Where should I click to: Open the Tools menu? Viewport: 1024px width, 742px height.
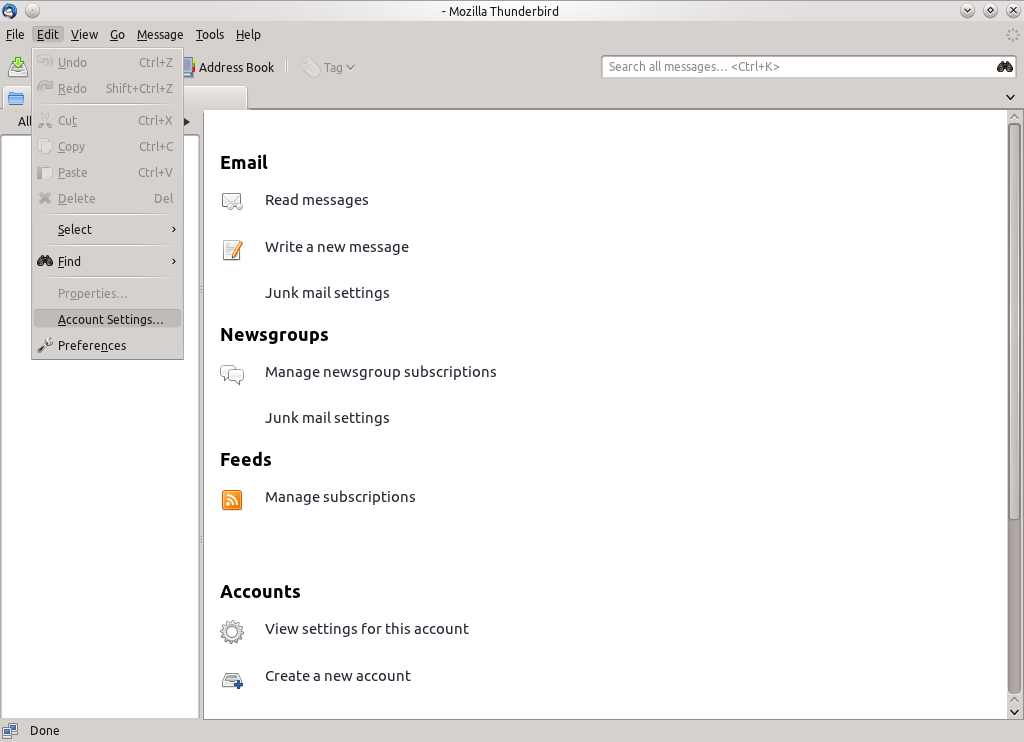coord(210,35)
